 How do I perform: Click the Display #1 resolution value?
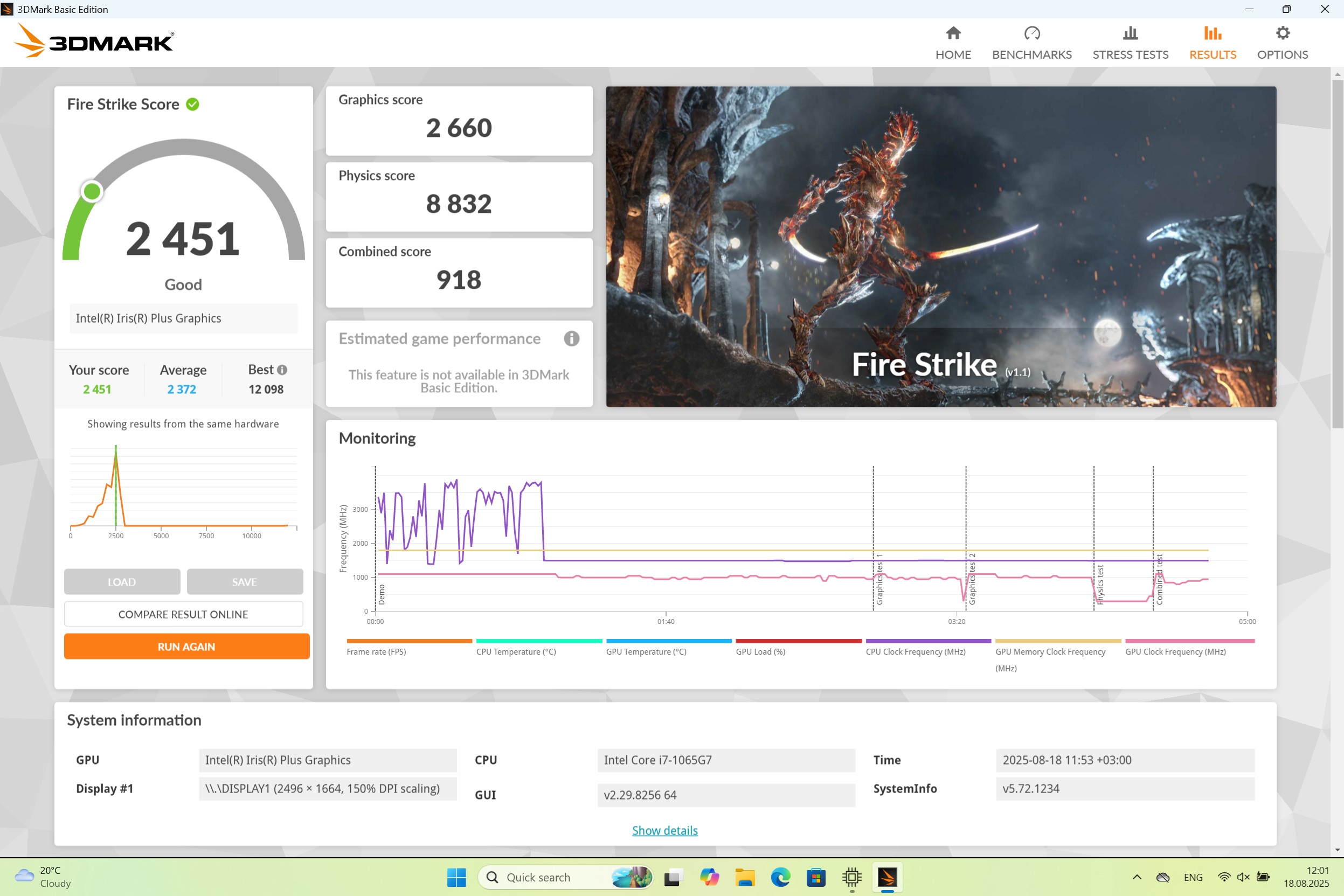pyautogui.click(x=328, y=789)
